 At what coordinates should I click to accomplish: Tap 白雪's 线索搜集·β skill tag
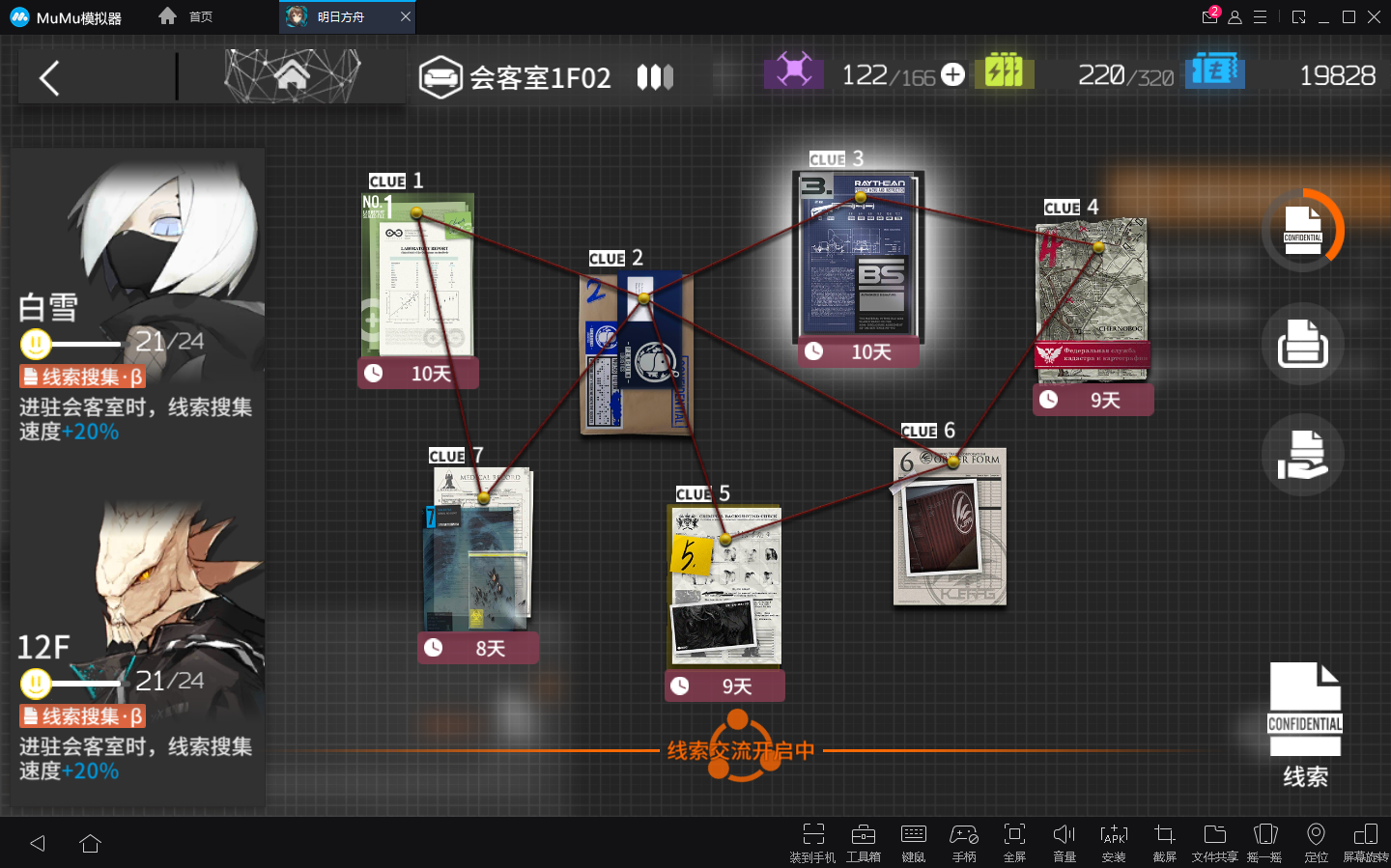[83, 377]
